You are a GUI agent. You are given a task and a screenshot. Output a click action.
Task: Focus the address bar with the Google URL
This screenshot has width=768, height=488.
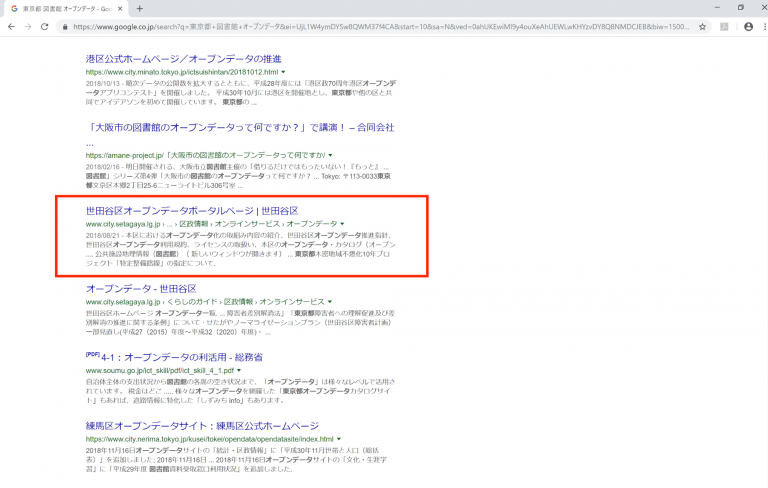pos(381,27)
